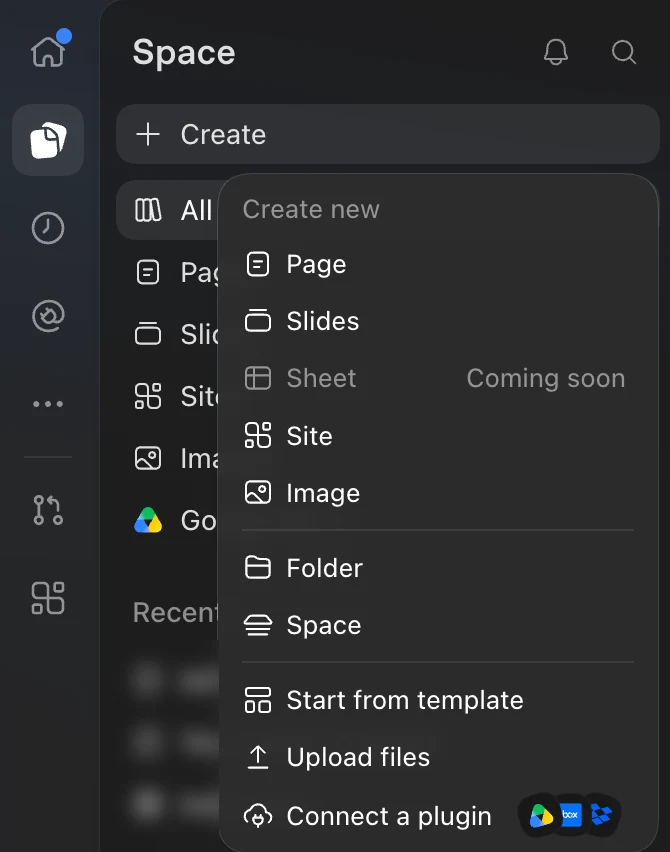Screen dimensions: 670x852
Task: Open the Home icon in left sidebar
Action: (x=48, y=52)
